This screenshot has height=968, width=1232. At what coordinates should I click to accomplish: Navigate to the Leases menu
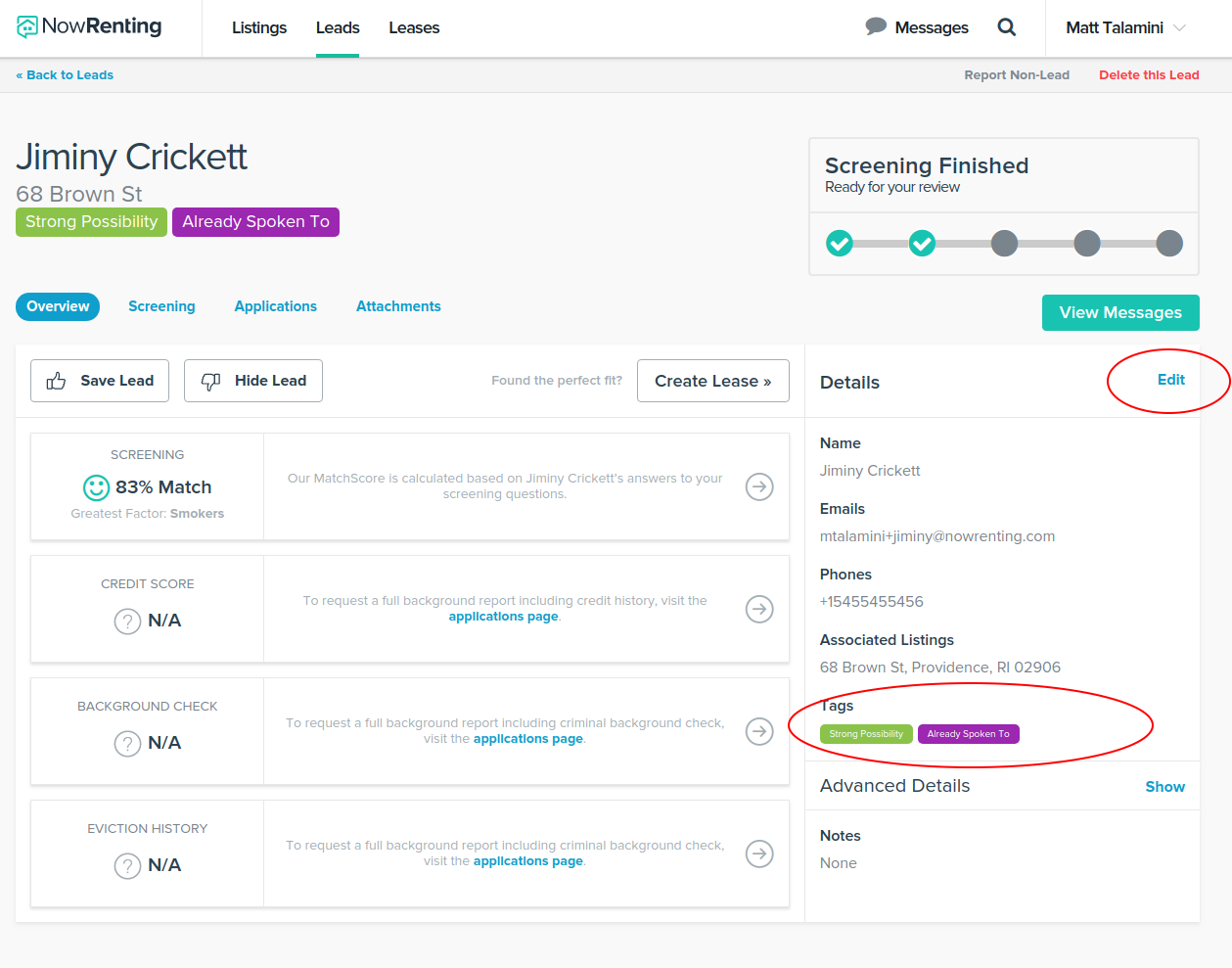tap(414, 27)
